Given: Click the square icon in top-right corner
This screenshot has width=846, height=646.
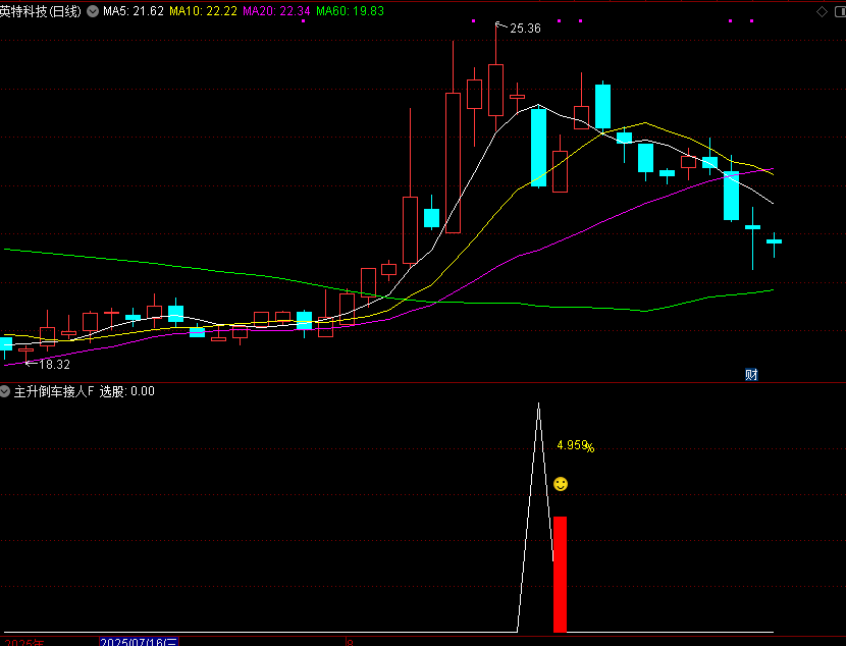Looking at the screenshot, I should (837, 11).
